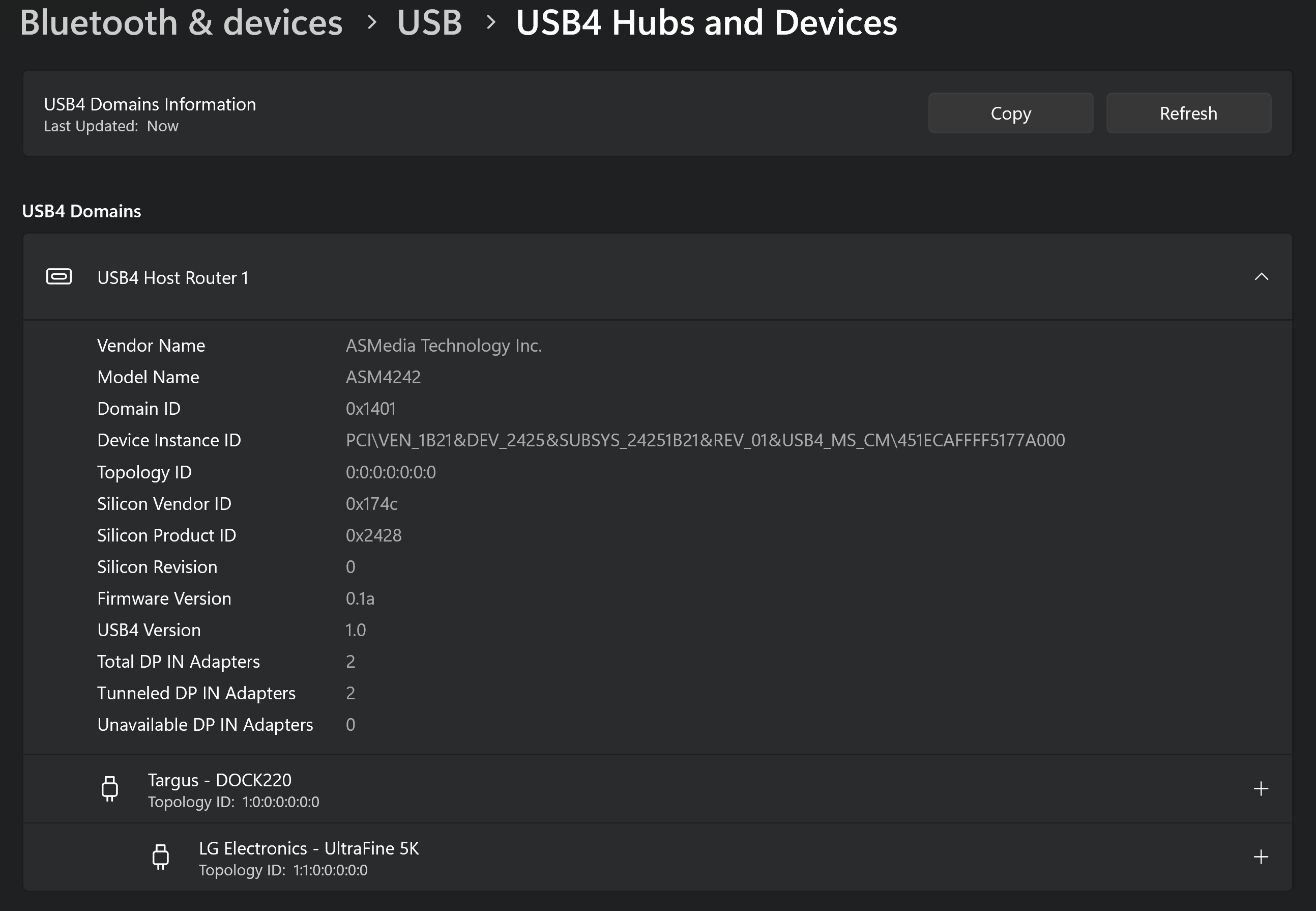Click the LG UltraFine 5K device icon
1316x911 pixels.
point(161,857)
